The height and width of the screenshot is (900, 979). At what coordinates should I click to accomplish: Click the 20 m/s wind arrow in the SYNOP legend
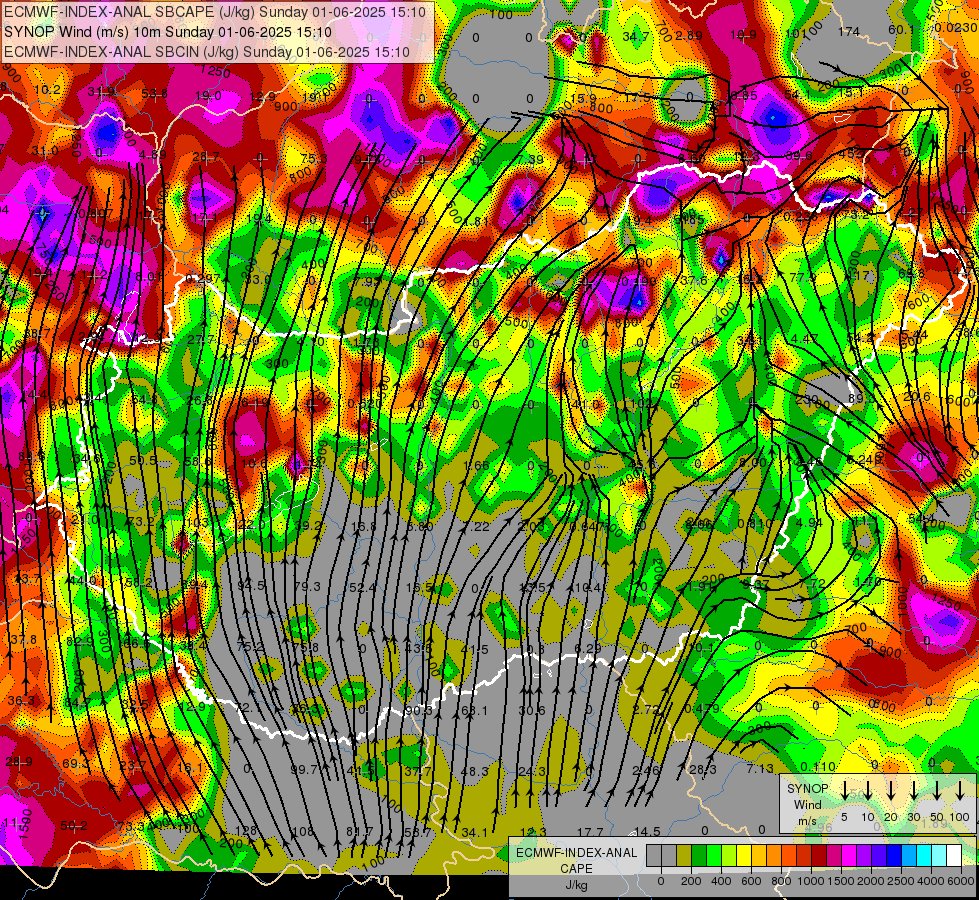click(891, 791)
